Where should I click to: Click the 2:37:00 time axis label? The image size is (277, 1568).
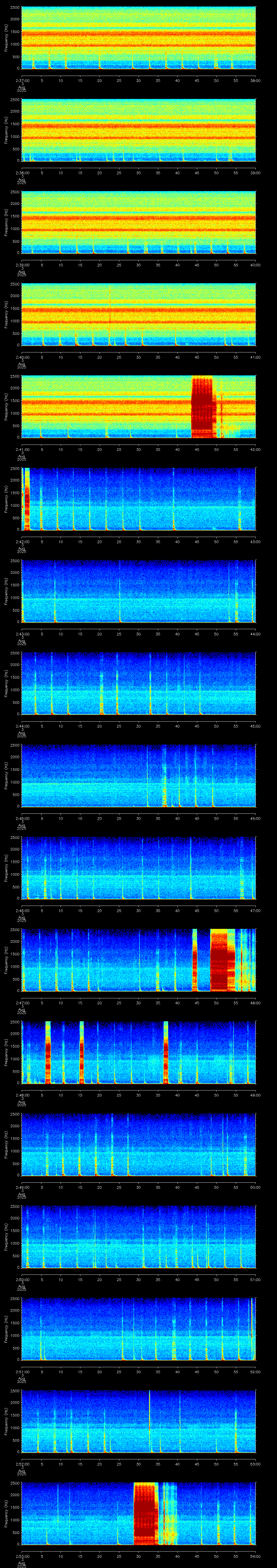pyautogui.click(x=22, y=80)
